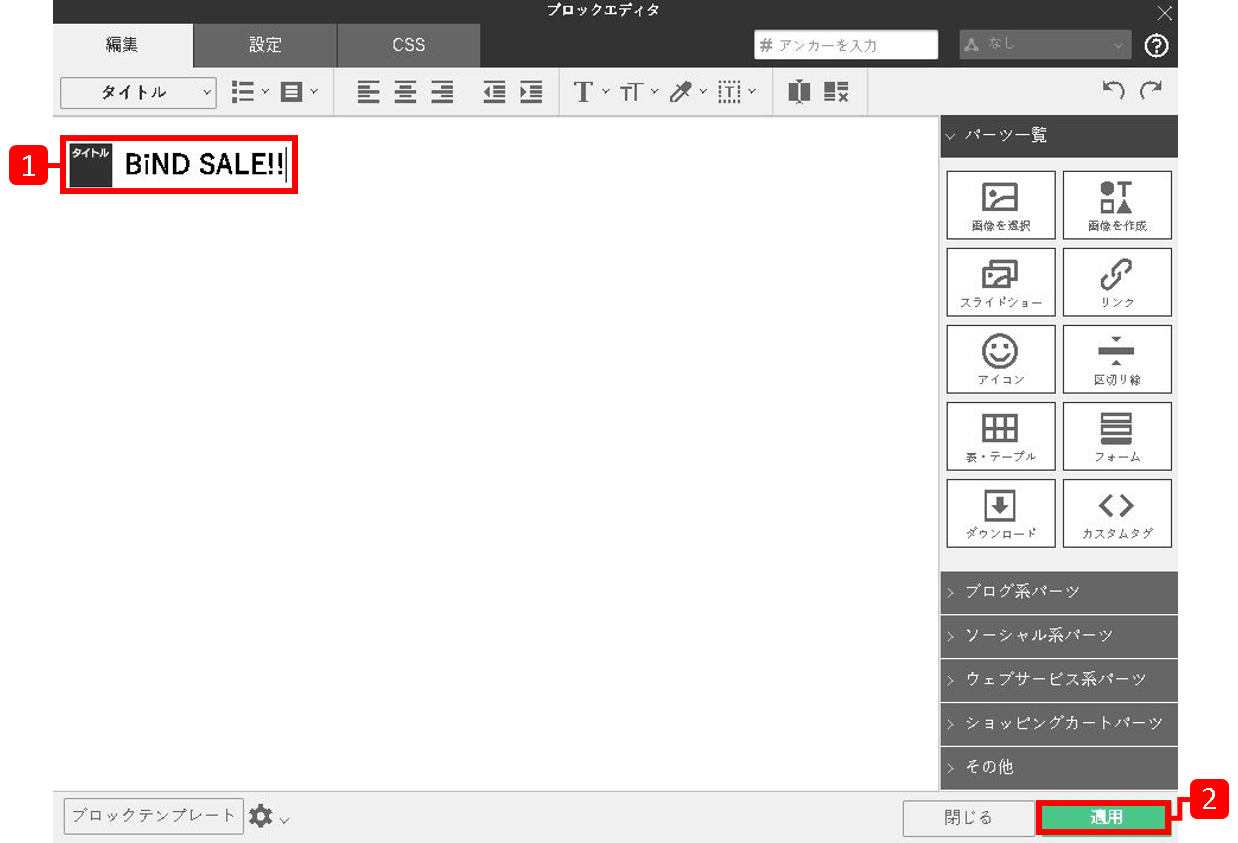Click the 適用 button

1105,817
